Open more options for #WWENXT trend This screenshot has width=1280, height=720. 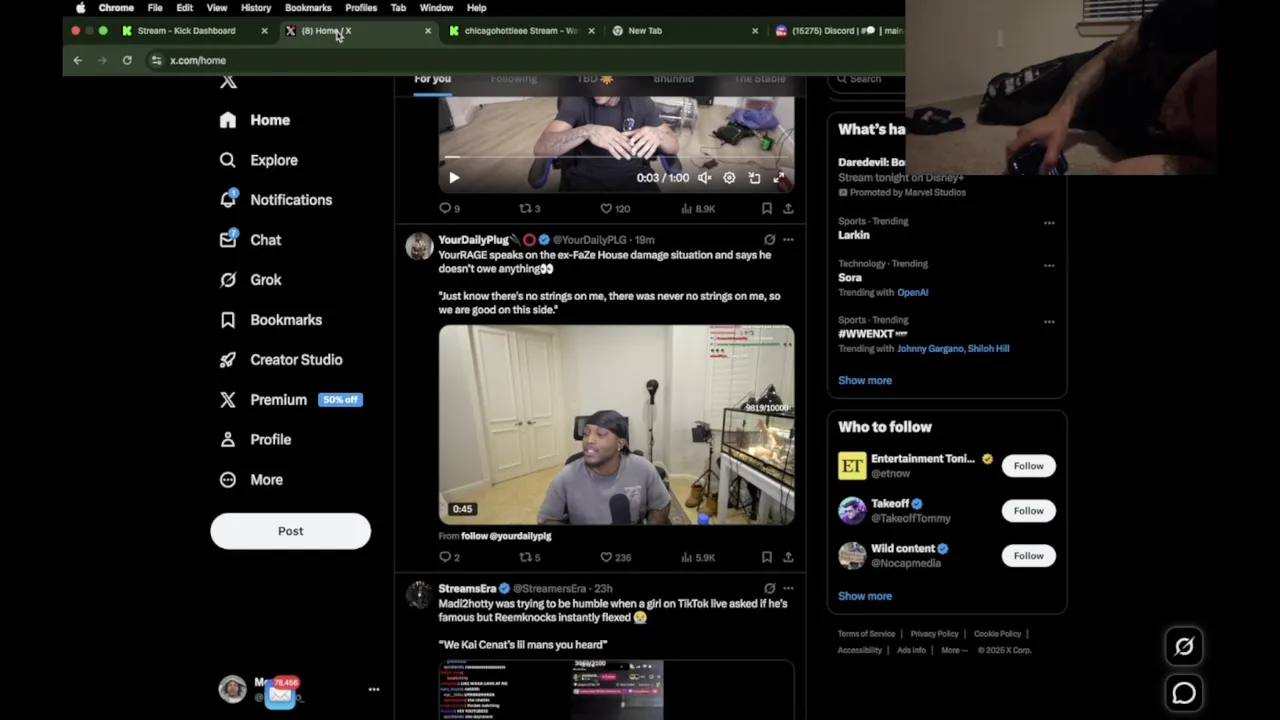coord(1049,322)
